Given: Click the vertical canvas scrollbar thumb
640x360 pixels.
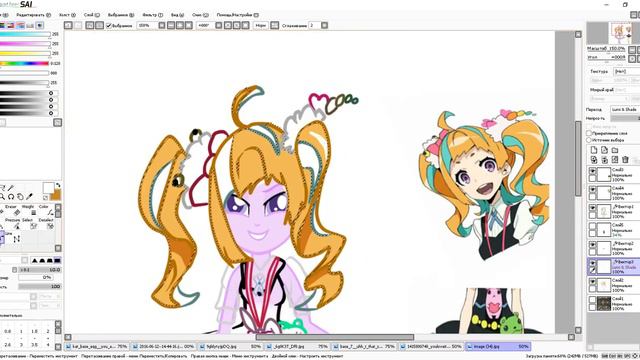Looking at the screenshot, I should (x=578, y=158).
